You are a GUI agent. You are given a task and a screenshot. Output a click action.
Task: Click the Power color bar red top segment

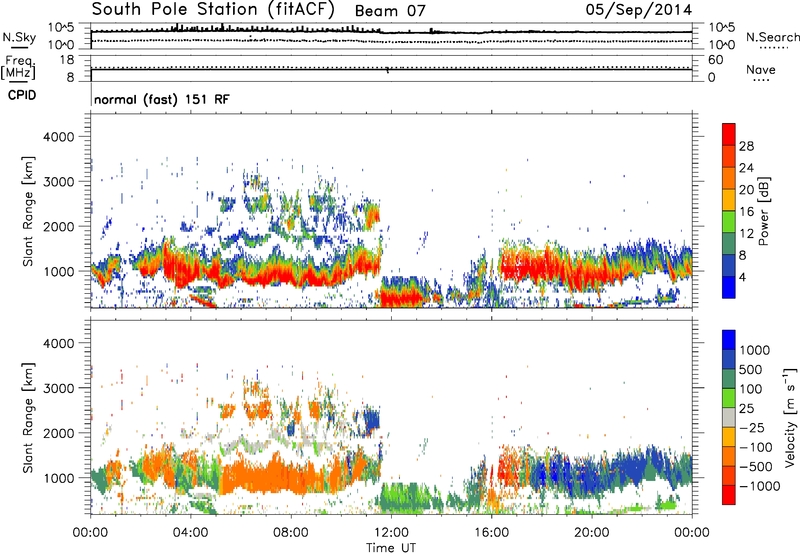729,135
